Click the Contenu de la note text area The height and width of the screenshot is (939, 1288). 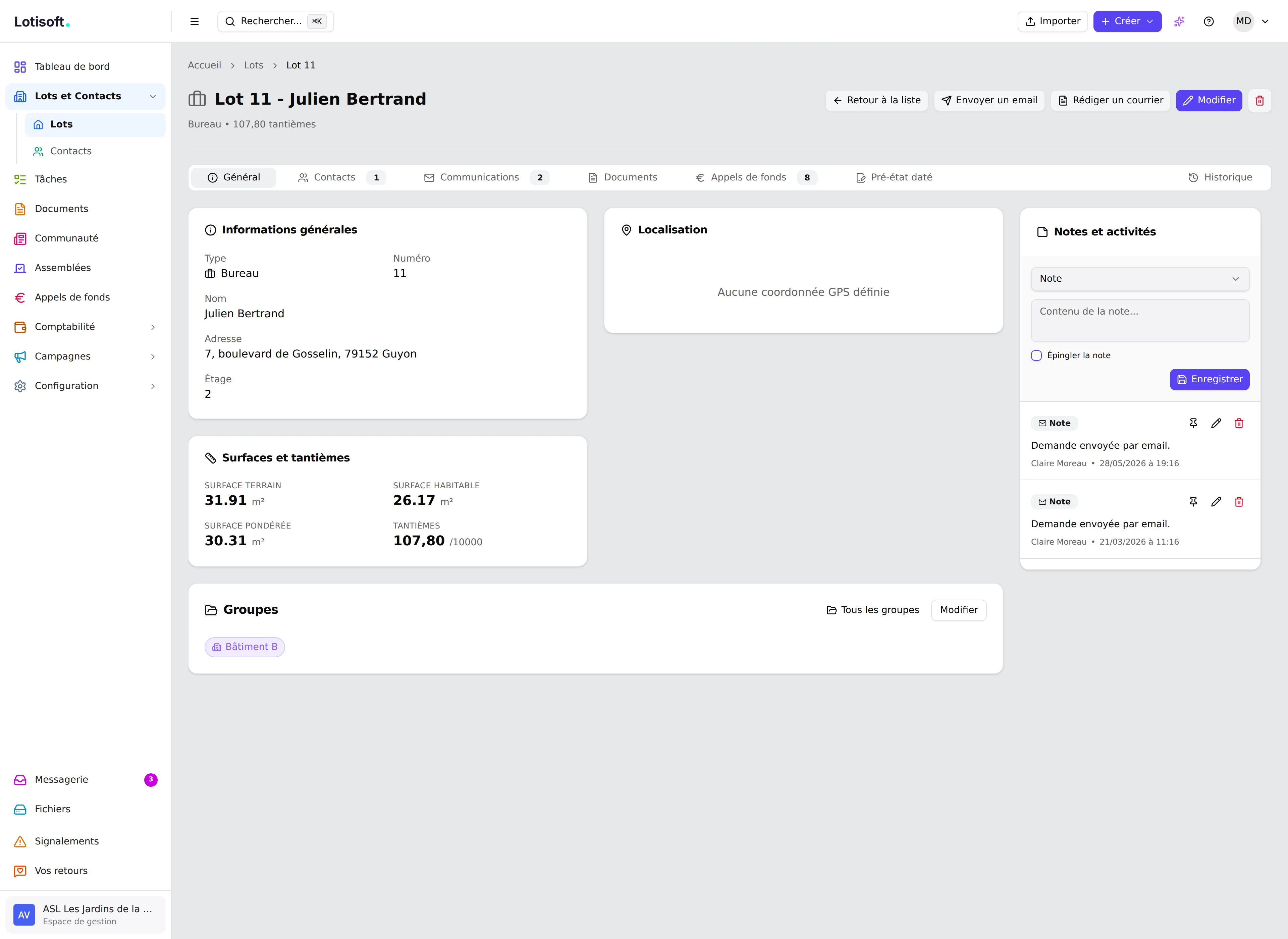(1140, 321)
